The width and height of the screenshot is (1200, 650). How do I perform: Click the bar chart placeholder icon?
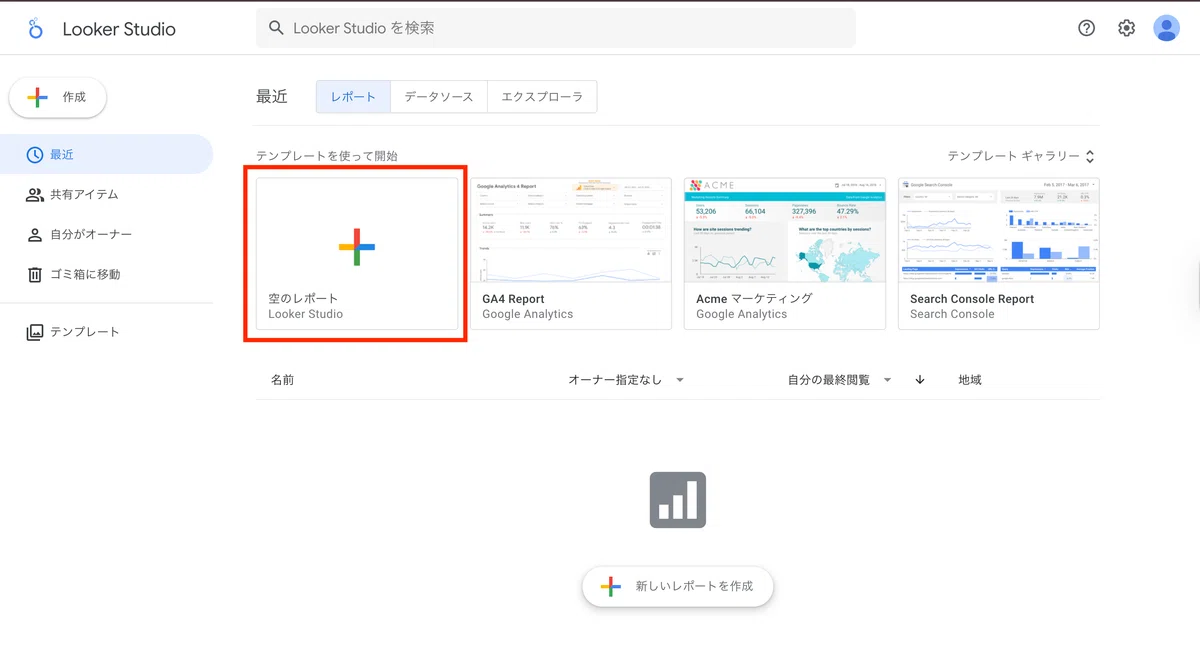click(678, 500)
